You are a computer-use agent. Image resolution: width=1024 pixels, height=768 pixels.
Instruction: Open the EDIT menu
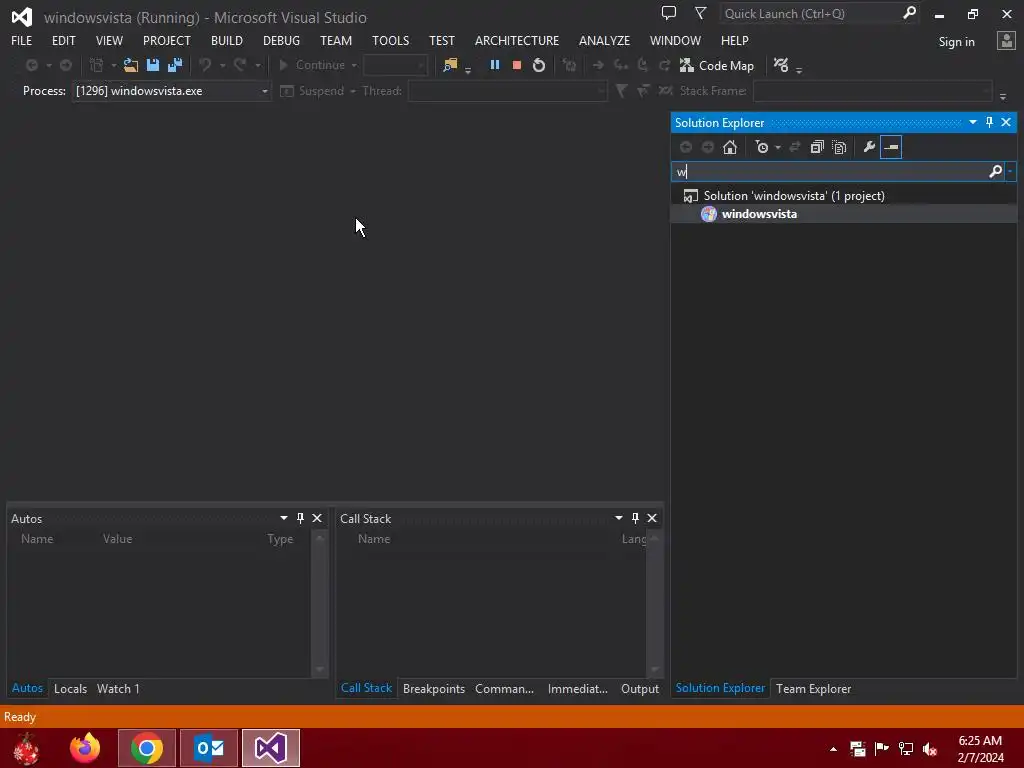pyautogui.click(x=63, y=40)
